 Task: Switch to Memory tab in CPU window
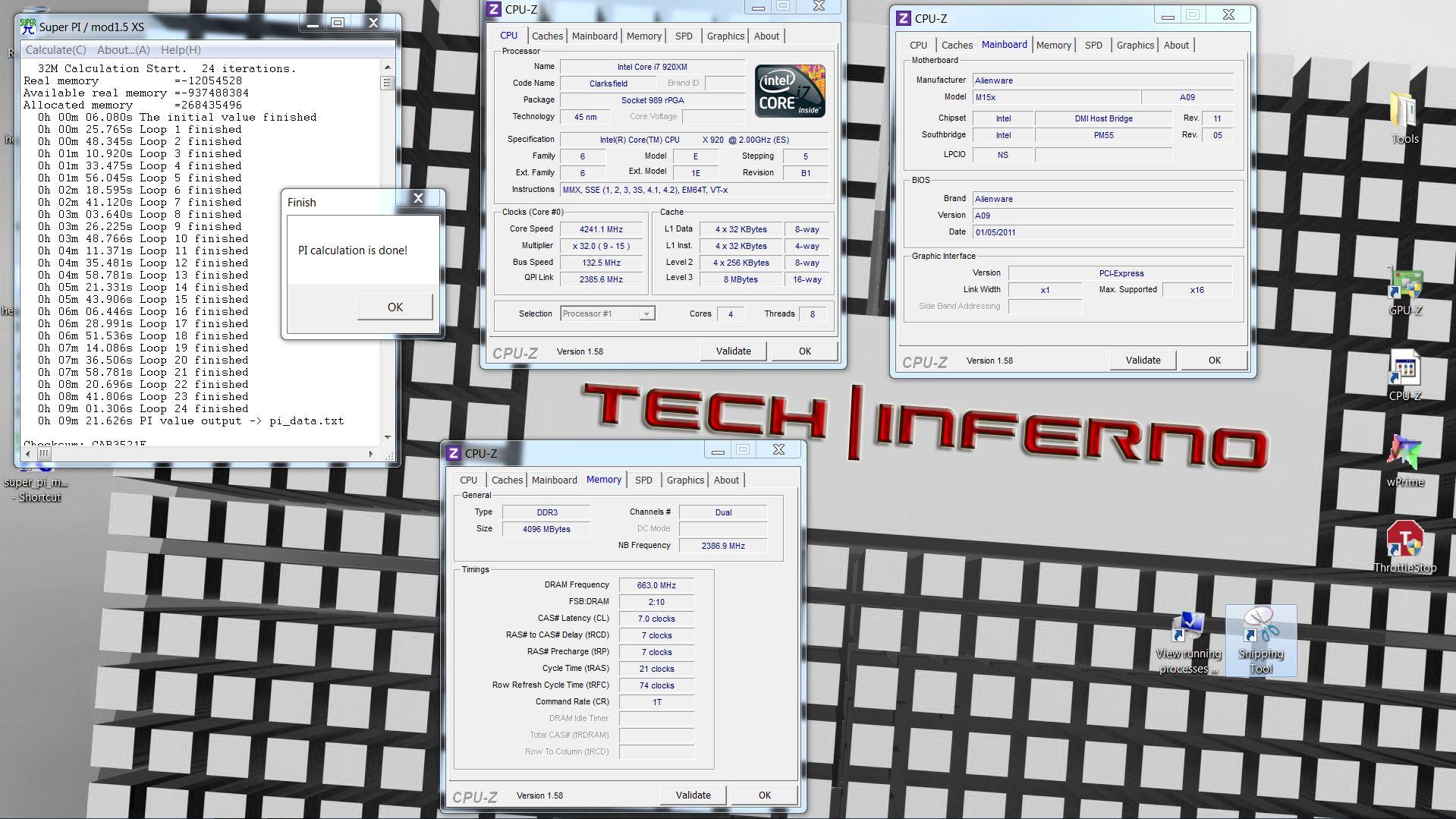643,36
